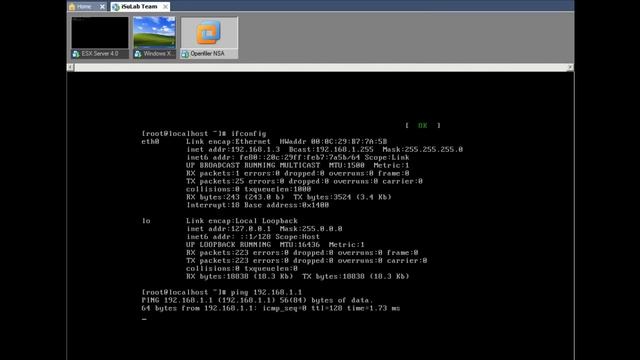Click the terminal cursor below ping output

coord(144,319)
